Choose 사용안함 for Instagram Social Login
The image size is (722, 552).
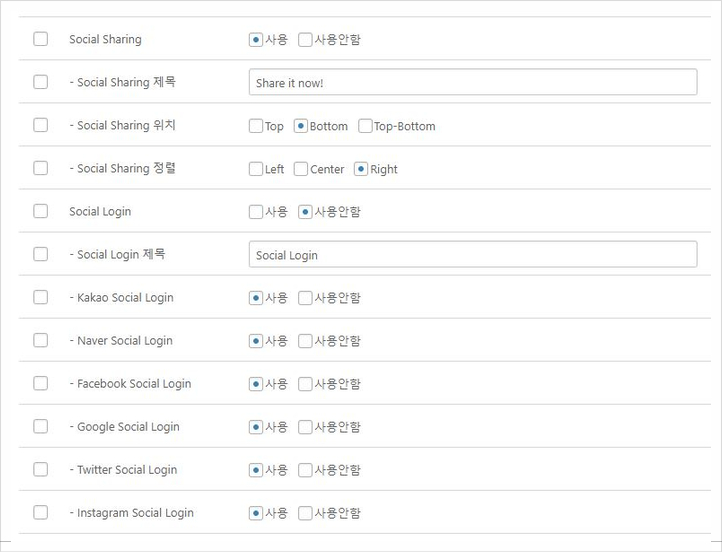click(305, 513)
